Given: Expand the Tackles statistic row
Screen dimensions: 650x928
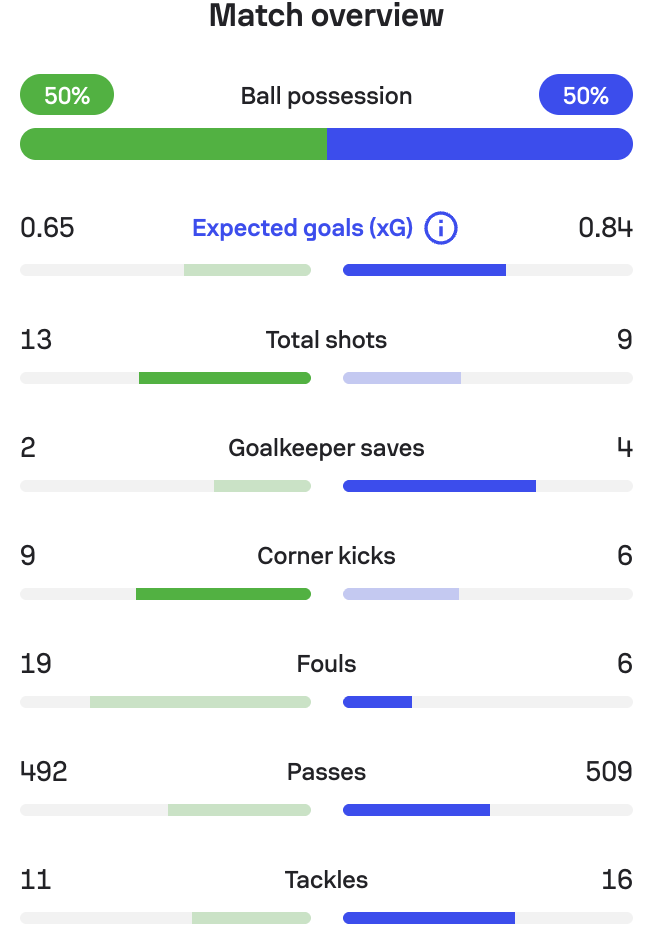Looking at the screenshot, I should click(x=325, y=880).
